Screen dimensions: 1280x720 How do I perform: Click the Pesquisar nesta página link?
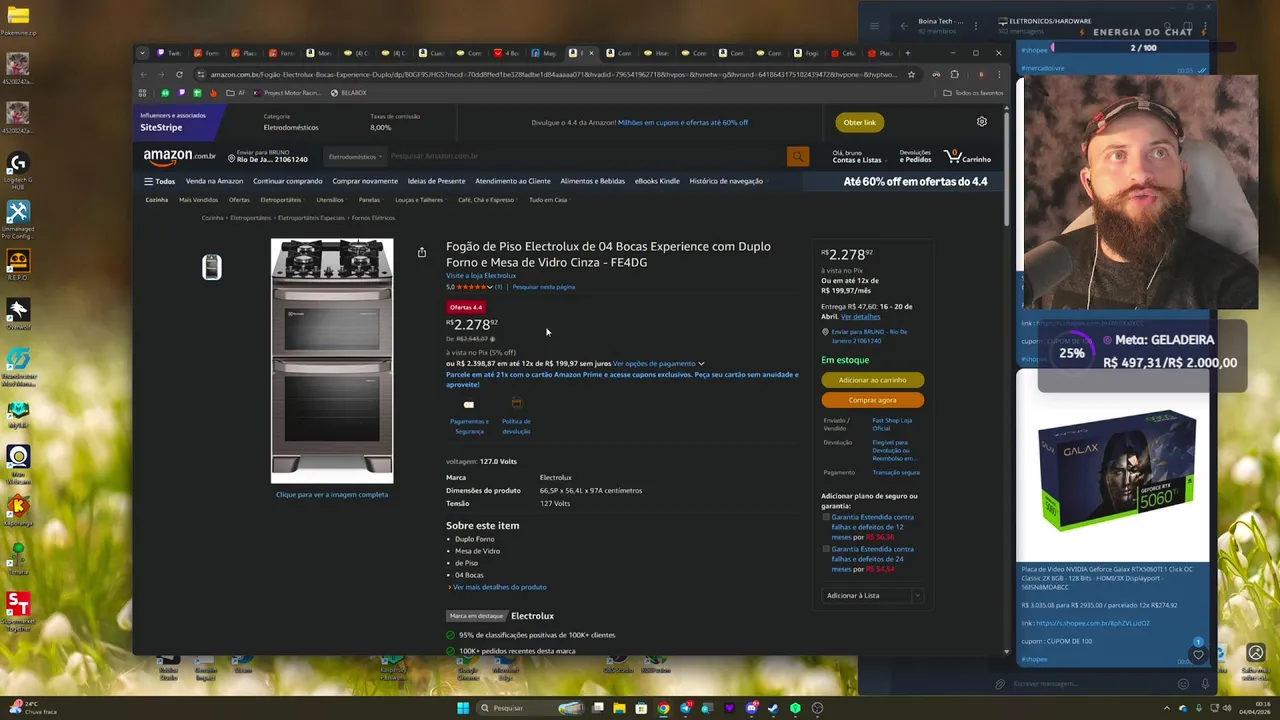coord(543,287)
